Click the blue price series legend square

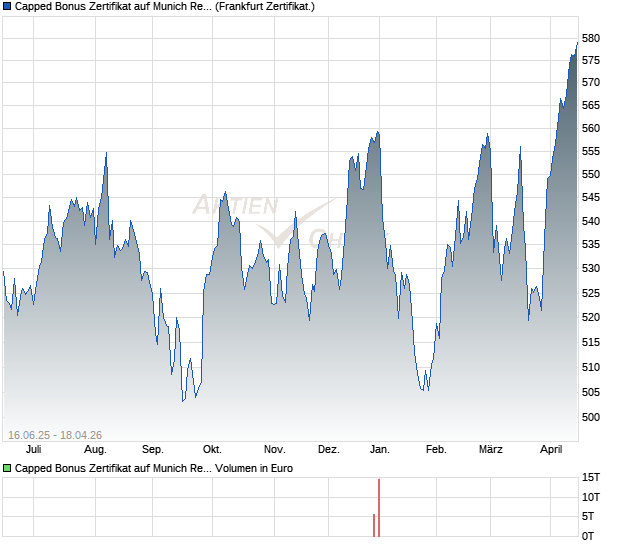coord(7,7)
